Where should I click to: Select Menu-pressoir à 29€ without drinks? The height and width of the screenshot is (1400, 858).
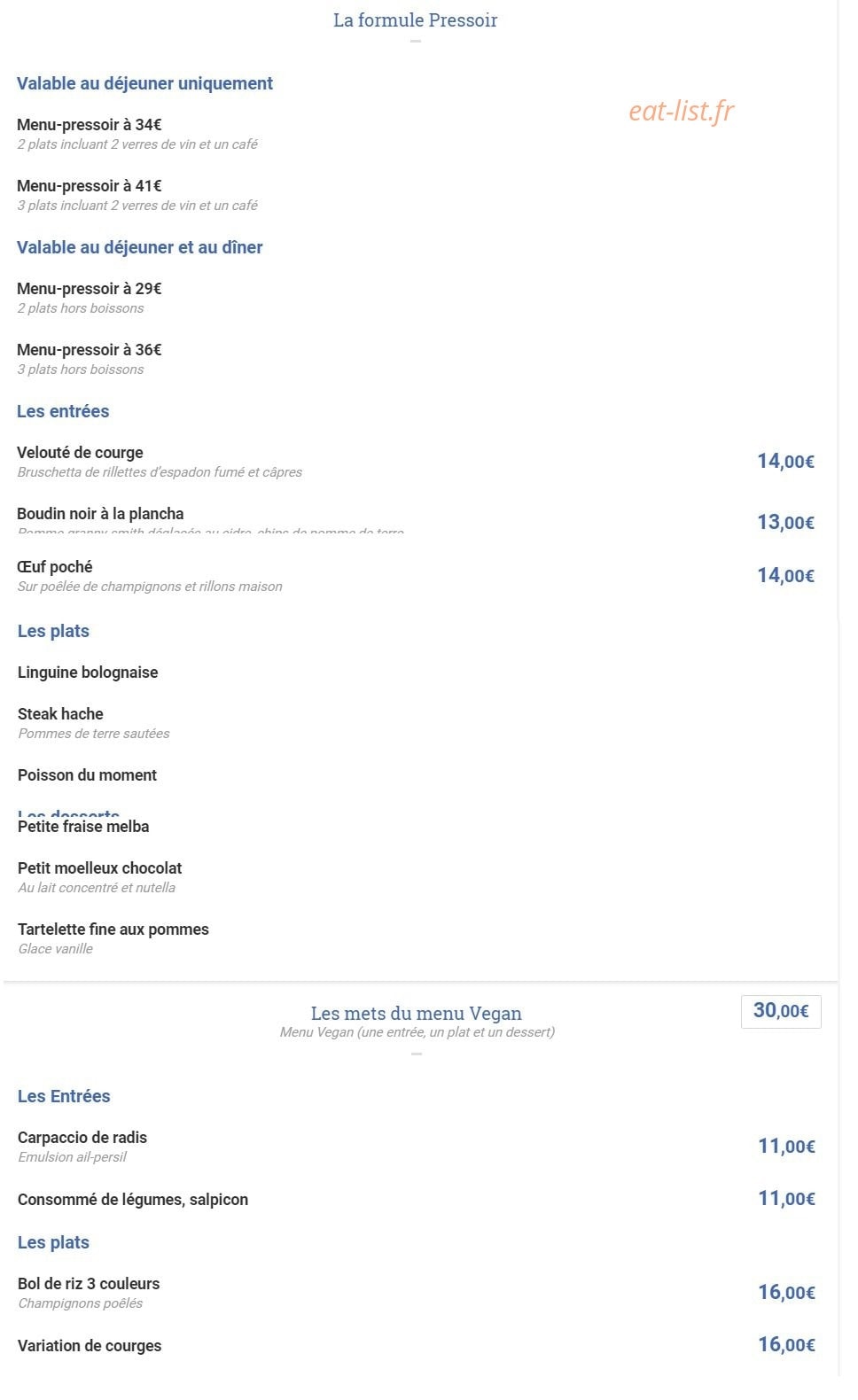(x=90, y=289)
